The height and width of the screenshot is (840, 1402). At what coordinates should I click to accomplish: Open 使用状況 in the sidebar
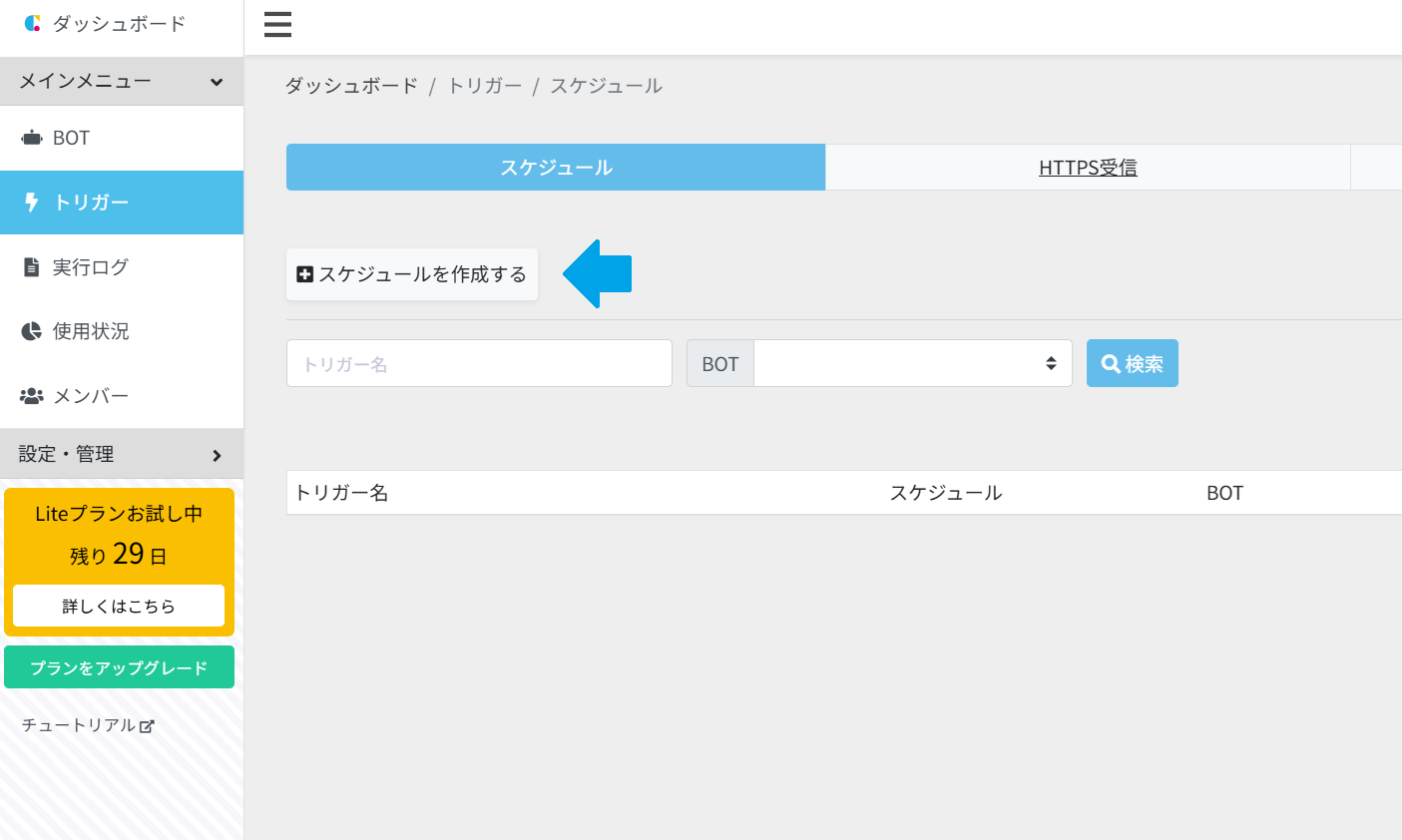(122, 331)
